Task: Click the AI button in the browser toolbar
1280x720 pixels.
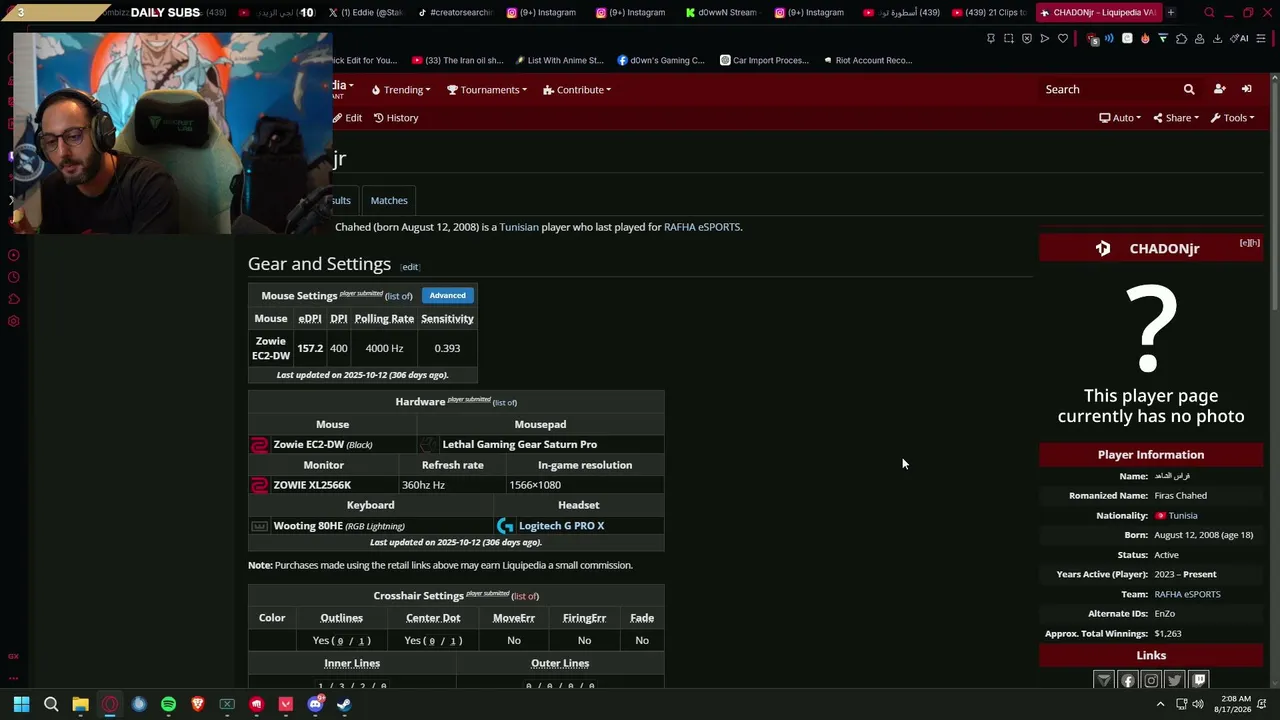Action: pyautogui.click(x=1240, y=39)
